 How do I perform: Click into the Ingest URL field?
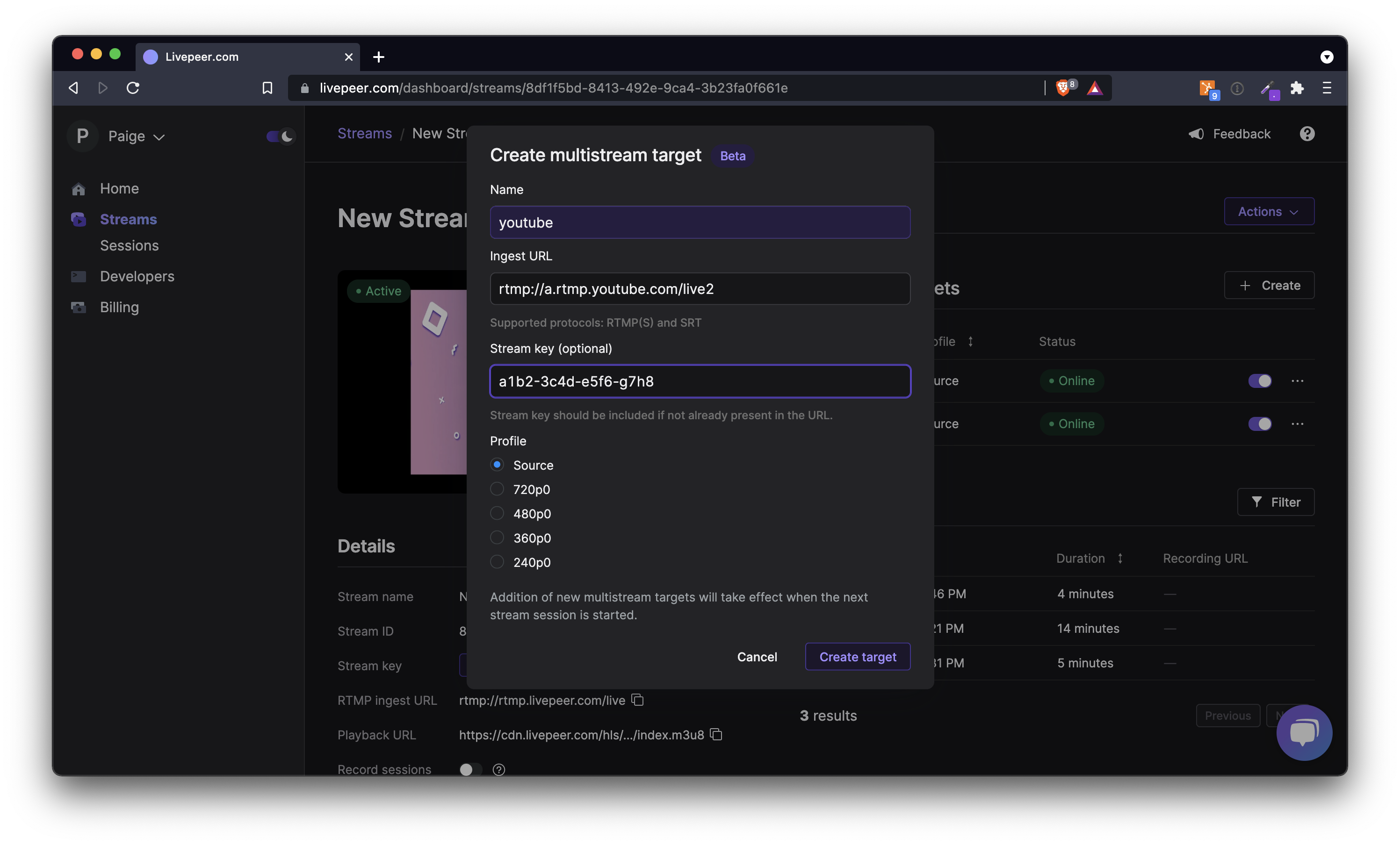coord(700,288)
